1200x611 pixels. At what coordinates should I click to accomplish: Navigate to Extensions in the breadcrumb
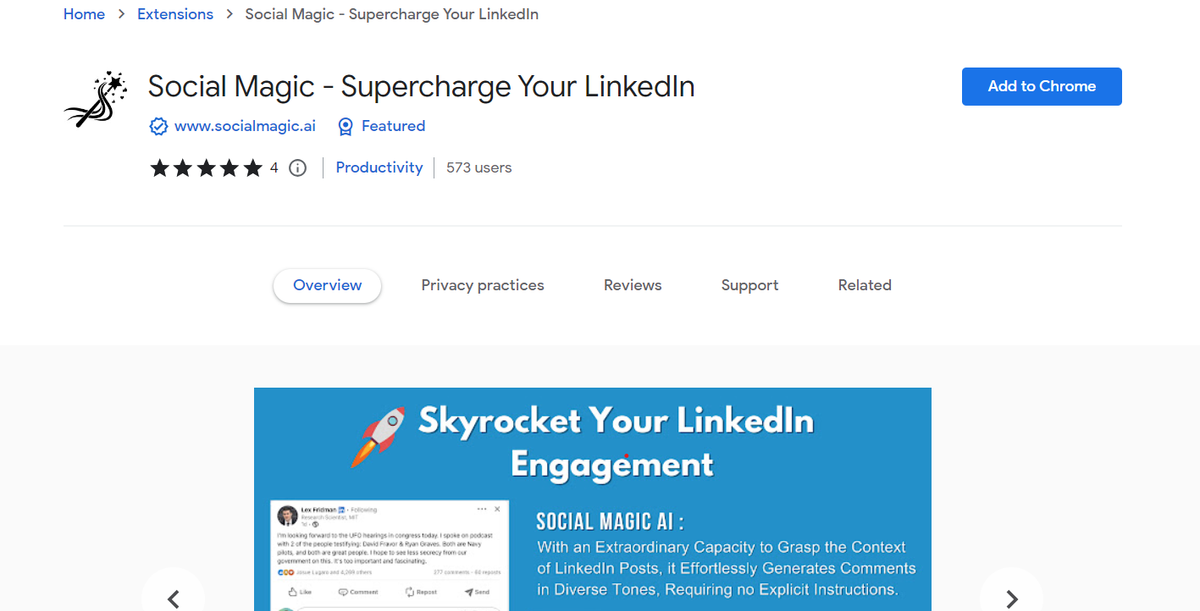coord(175,14)
